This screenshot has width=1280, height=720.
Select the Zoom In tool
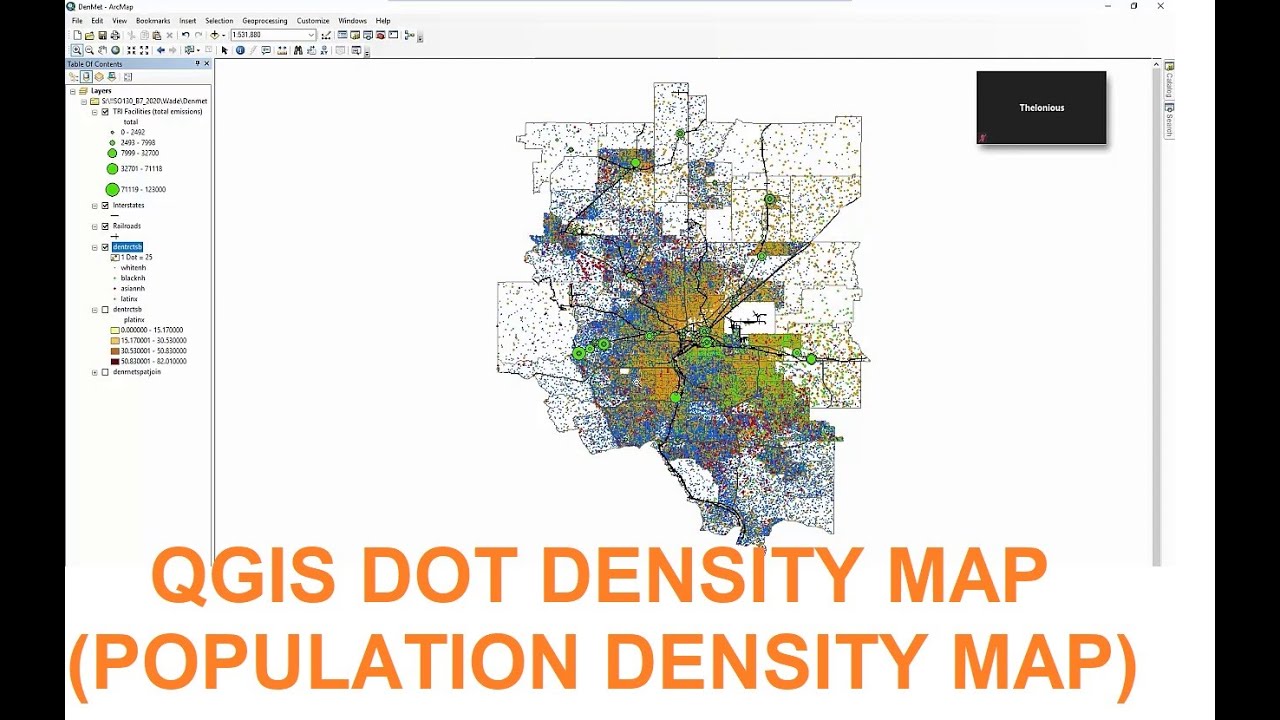pos(77,50)
